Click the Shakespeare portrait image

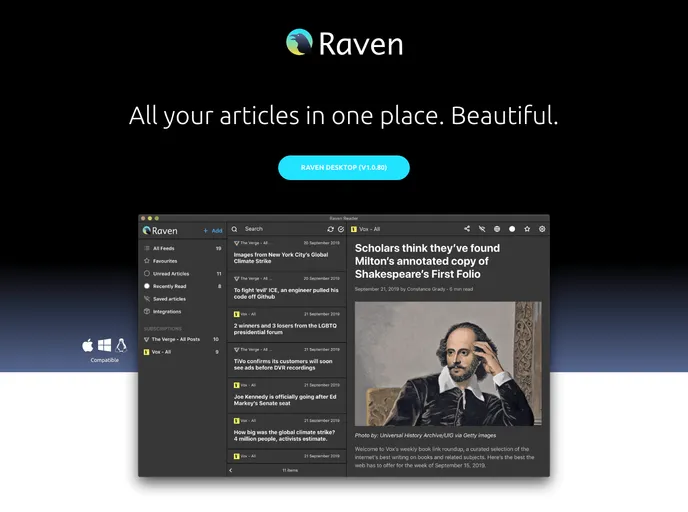pos(448,363)
